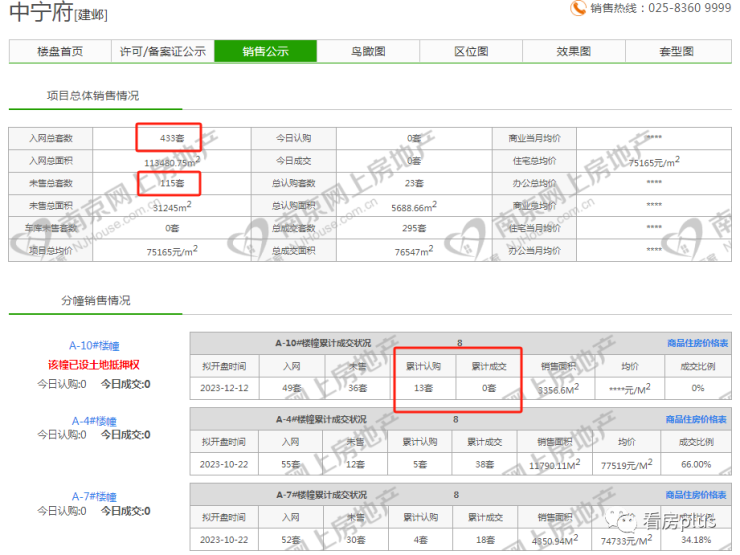Go to the 鸟瞰图 tab
This screenshot has width=740, height=555.
pyautogui.click(x=368, y=52)
